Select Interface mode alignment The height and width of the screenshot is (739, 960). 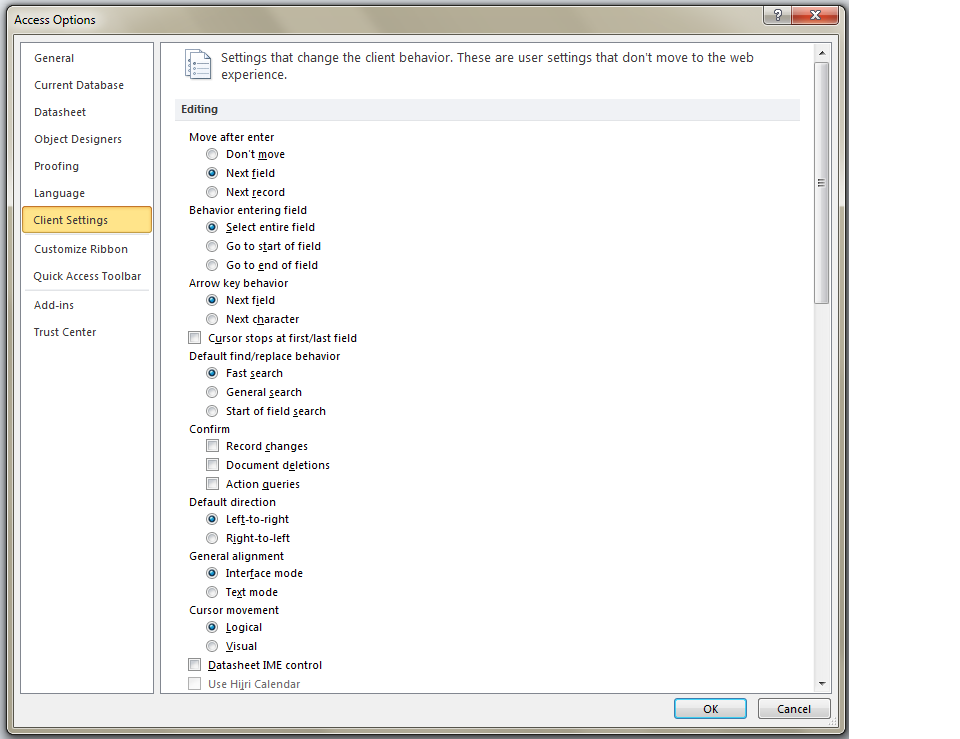pyautogui.click(x=212, y=573)
